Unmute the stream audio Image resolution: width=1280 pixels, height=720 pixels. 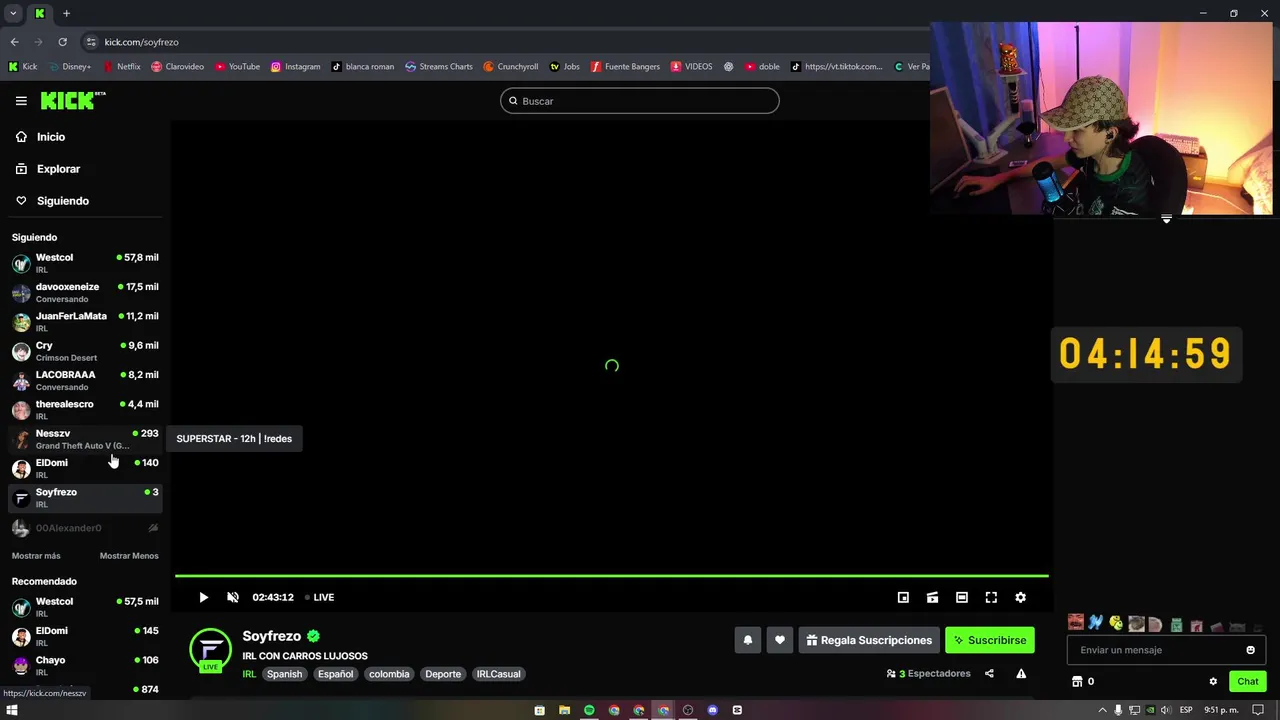point(233,597)
